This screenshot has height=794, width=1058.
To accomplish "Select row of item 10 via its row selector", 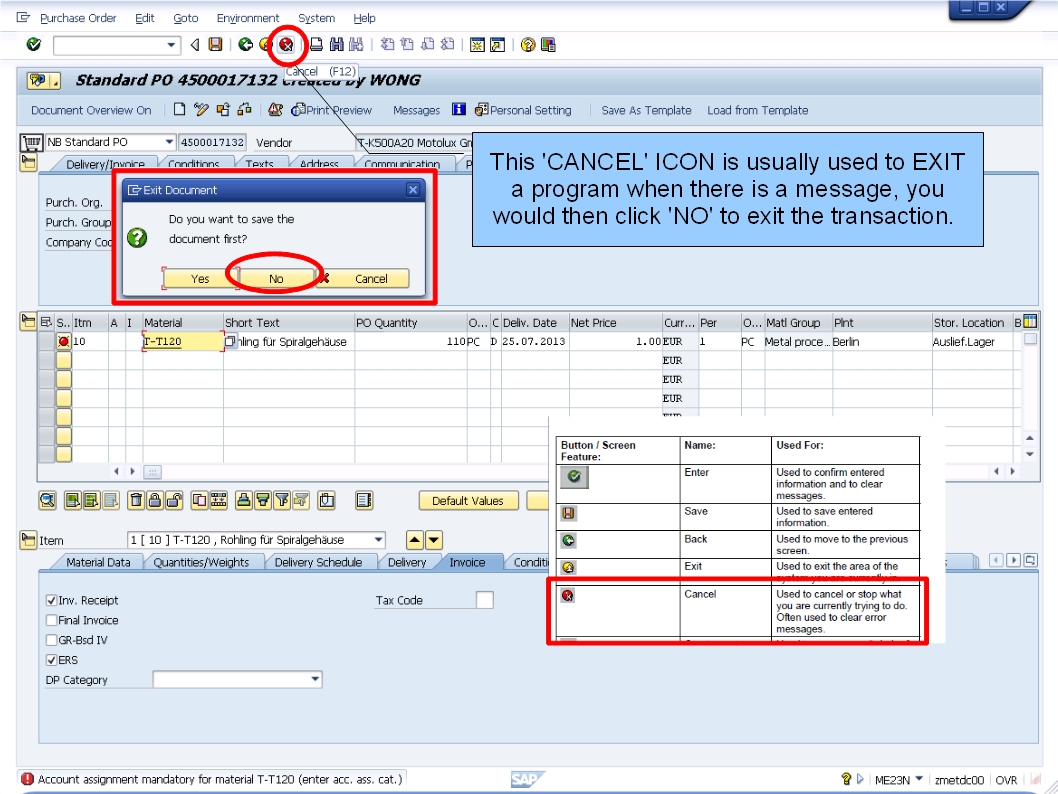I will pyautogui.click(x=46, y=341).
